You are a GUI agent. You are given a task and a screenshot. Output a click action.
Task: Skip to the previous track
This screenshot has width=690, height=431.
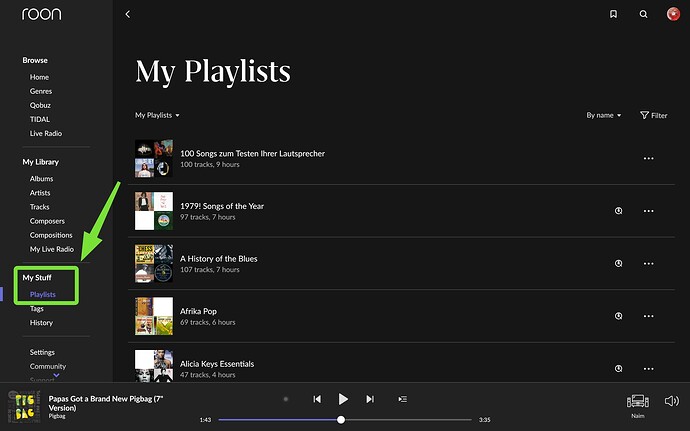tap(317, 399)
